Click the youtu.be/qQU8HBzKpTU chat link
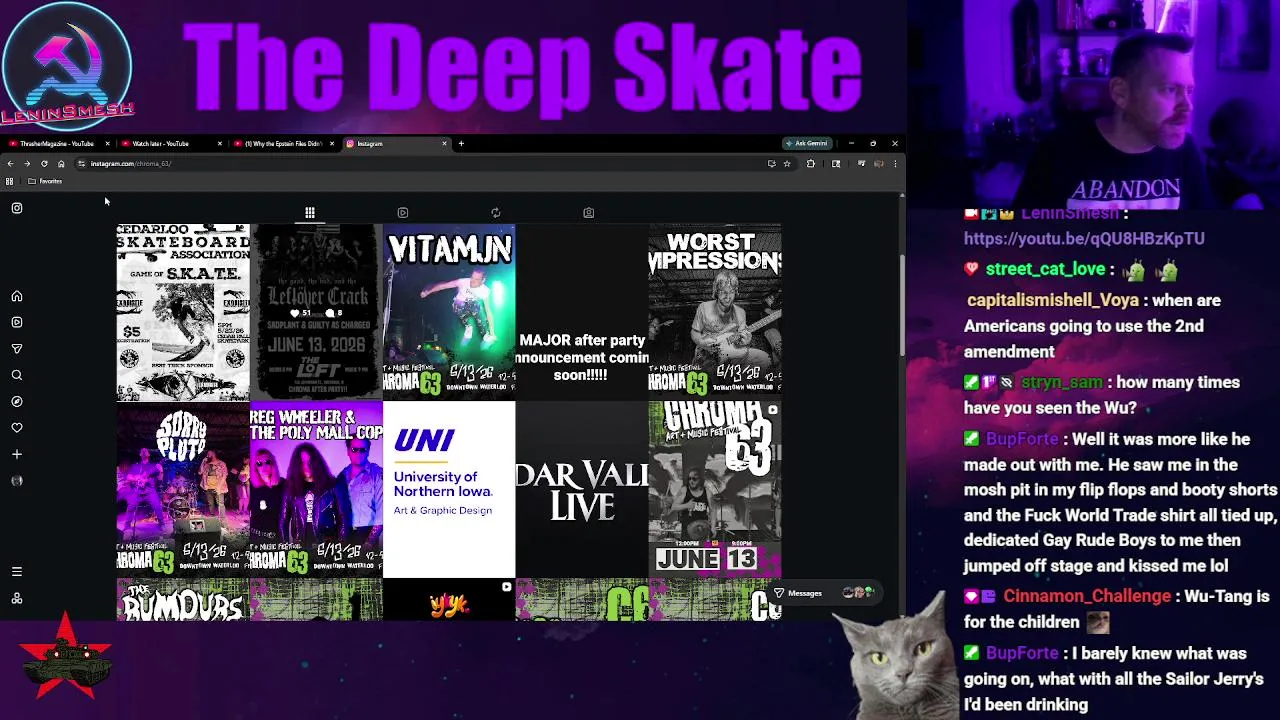 coord(1084,239)
